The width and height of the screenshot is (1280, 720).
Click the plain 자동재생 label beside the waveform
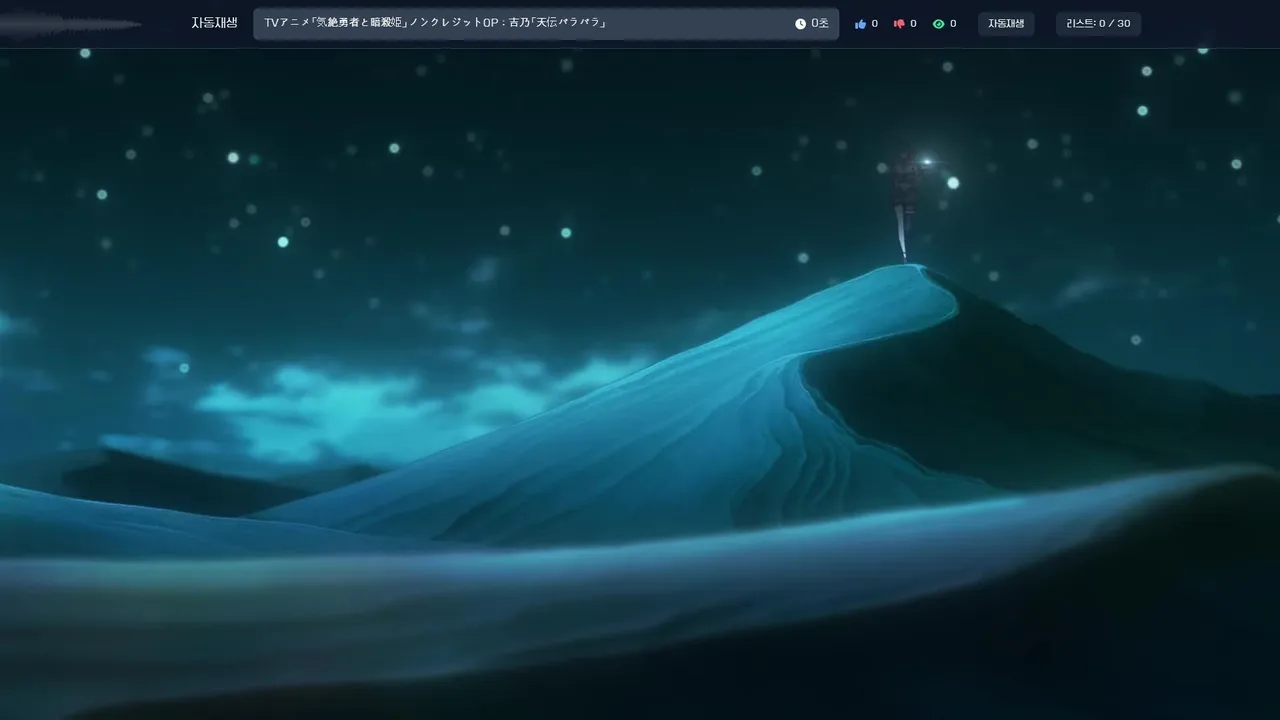coord(214,23)
